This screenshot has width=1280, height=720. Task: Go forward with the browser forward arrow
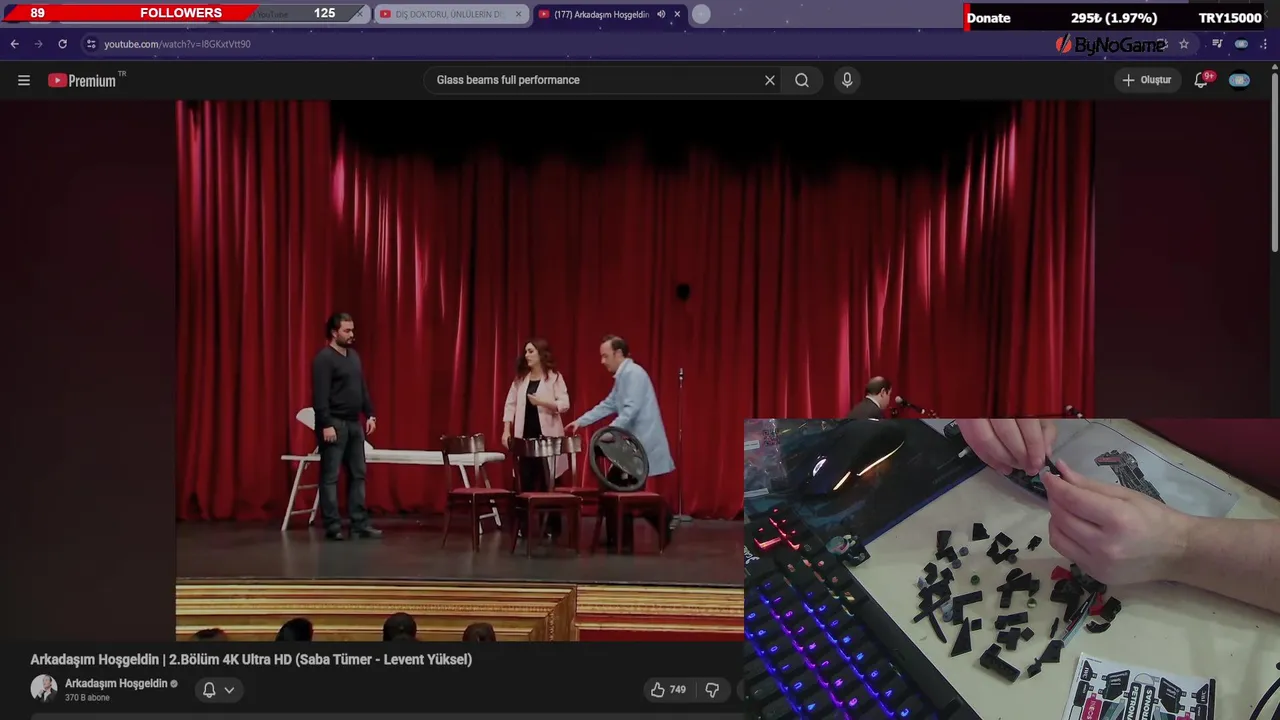point(38,44)
